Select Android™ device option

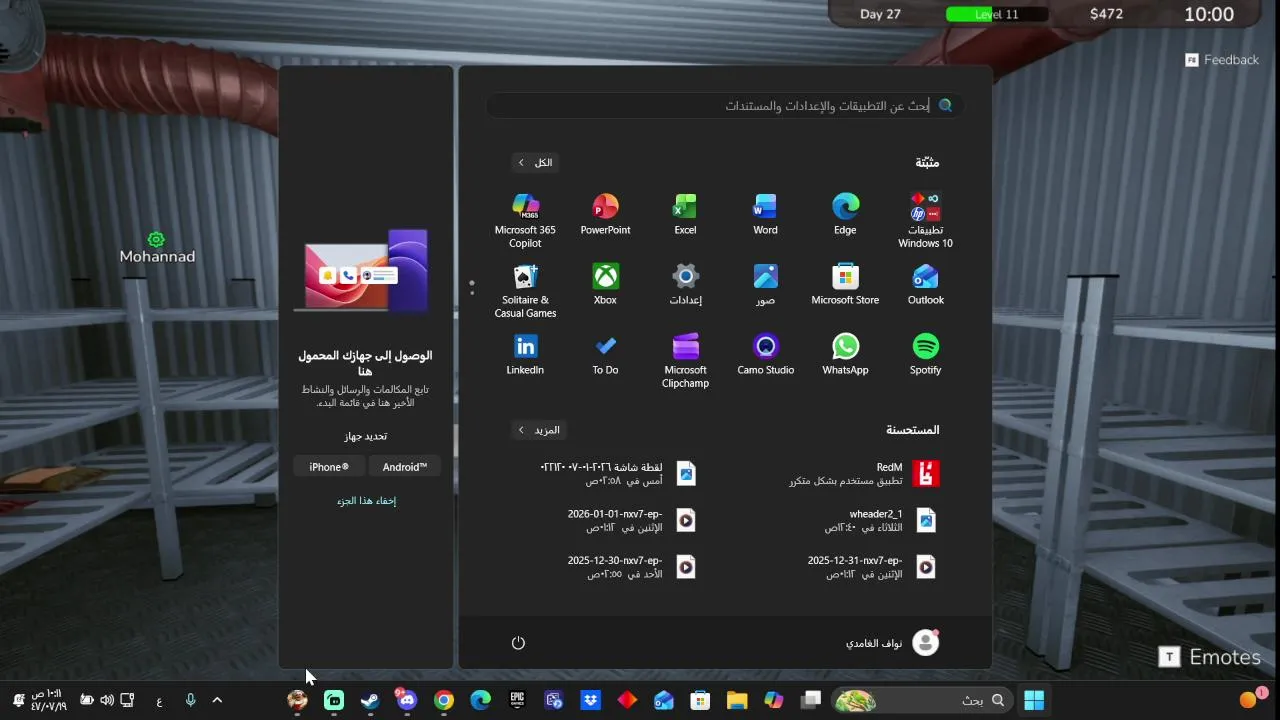point(405,467)
